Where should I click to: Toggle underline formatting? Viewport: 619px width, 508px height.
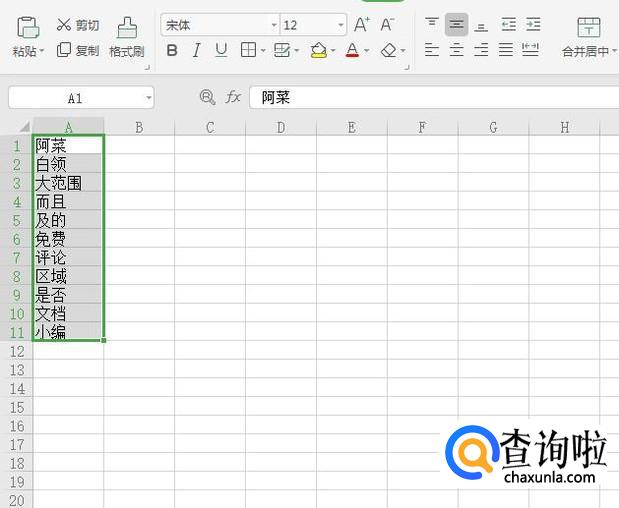[x=221, y=51]
